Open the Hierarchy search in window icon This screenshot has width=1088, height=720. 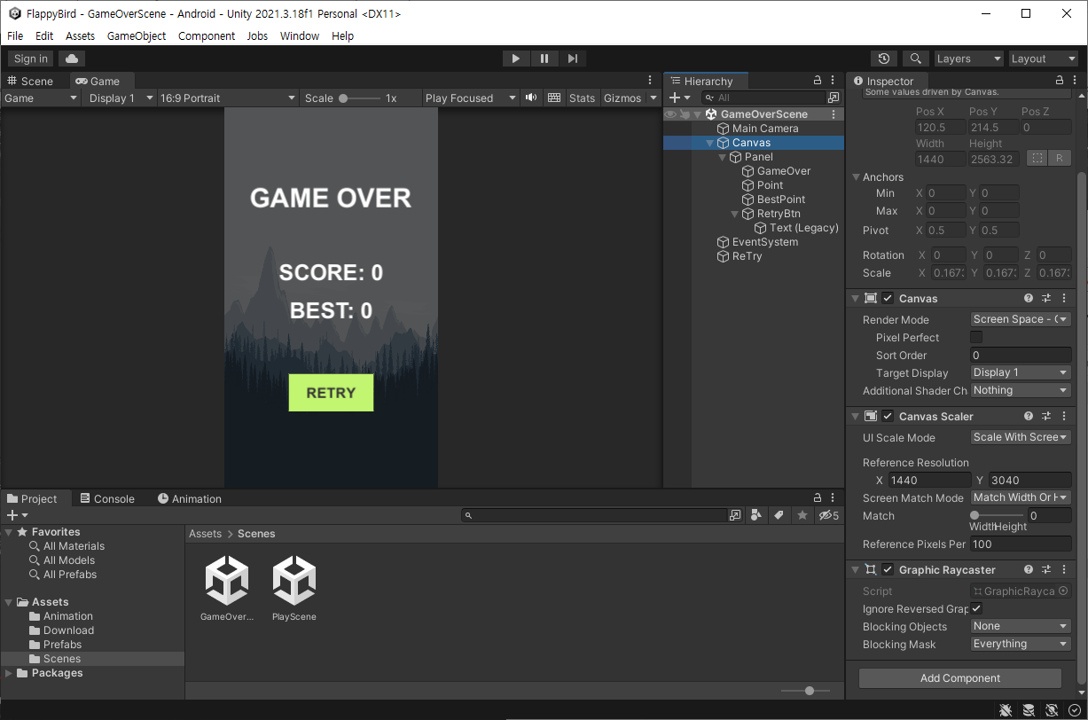833,98
